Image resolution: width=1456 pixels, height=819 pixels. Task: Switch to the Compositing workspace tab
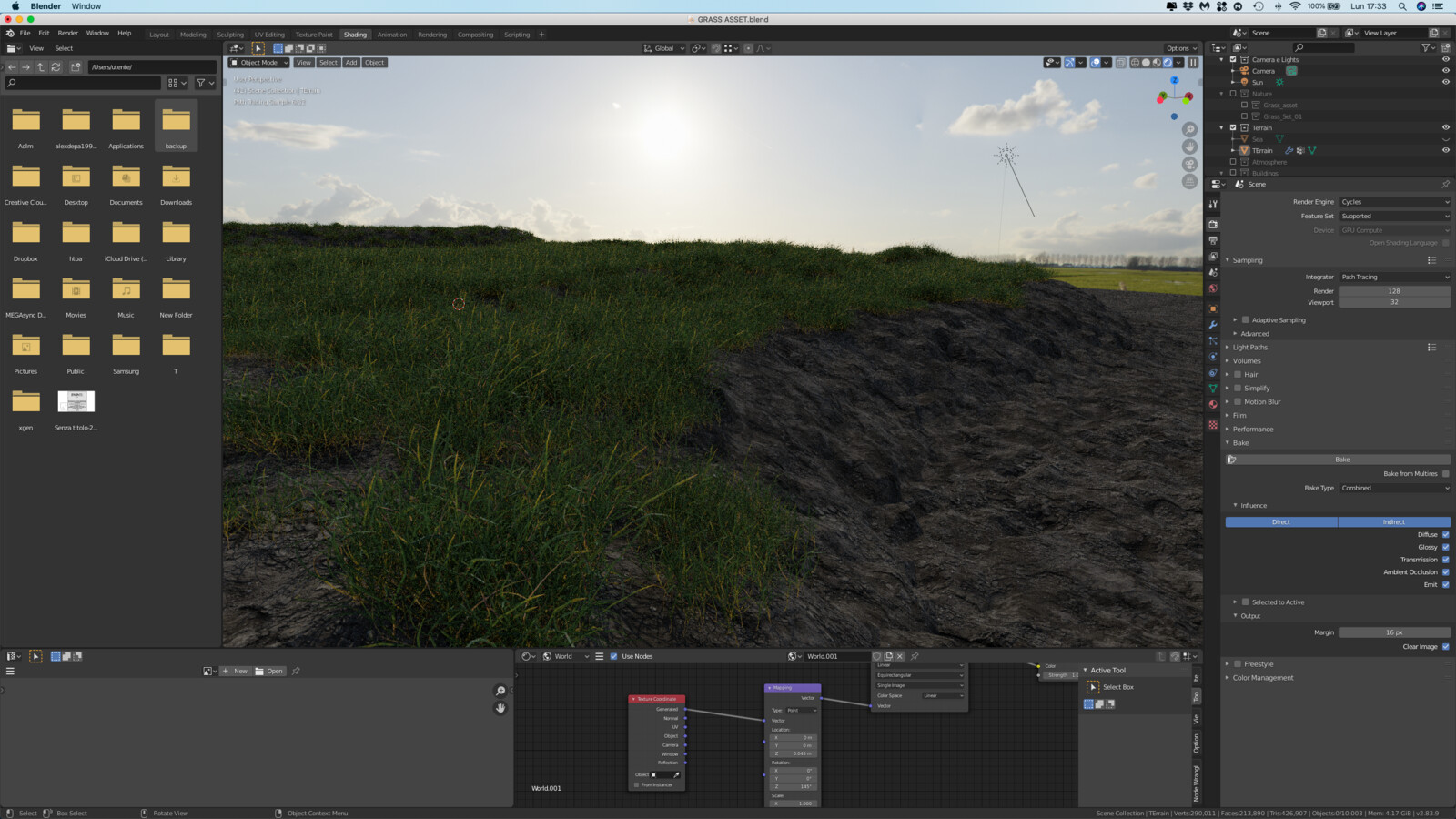[x=474, y=34]
